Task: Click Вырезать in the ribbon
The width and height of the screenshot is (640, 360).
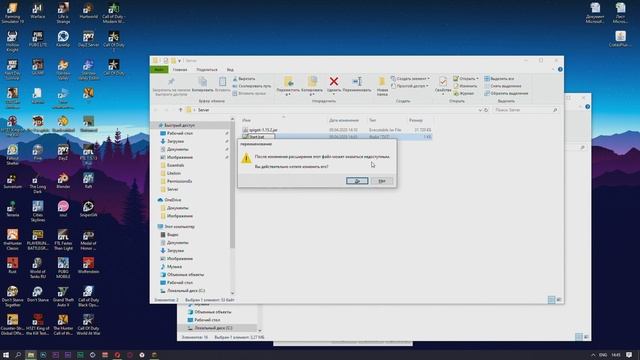Action: click(x=244, y=78)
